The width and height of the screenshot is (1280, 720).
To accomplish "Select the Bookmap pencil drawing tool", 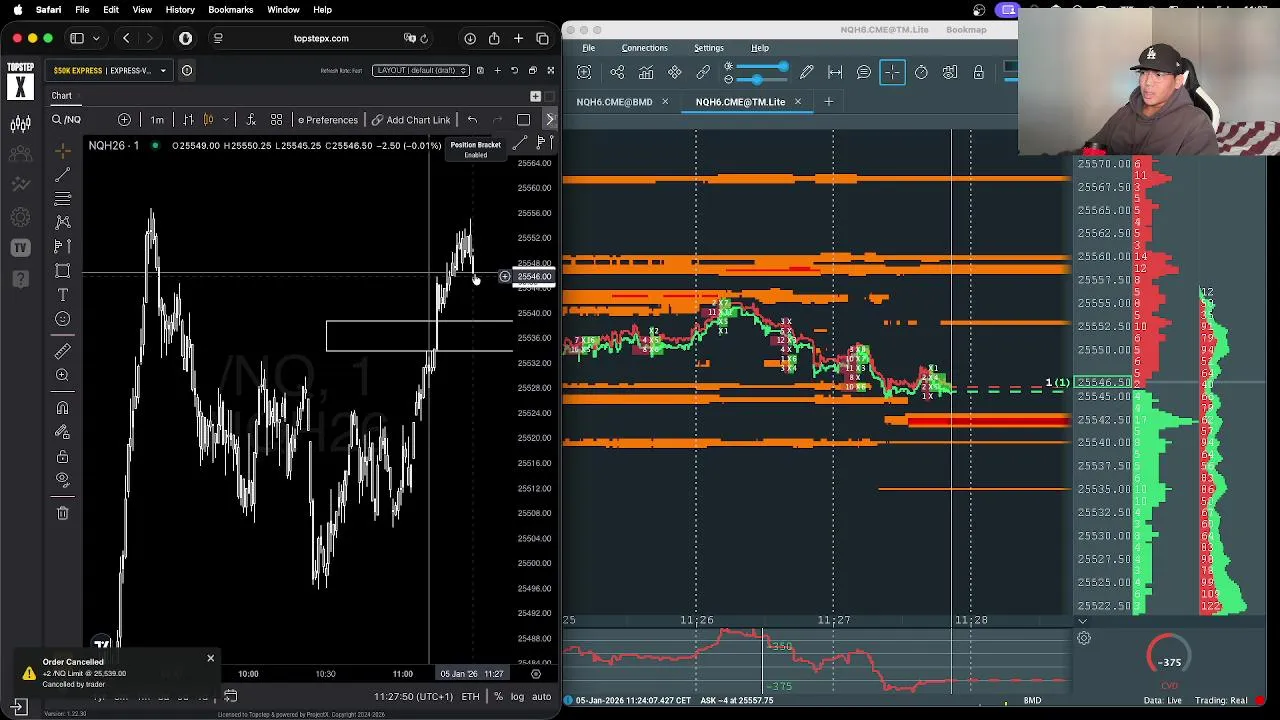I will (x=806, y=72).
